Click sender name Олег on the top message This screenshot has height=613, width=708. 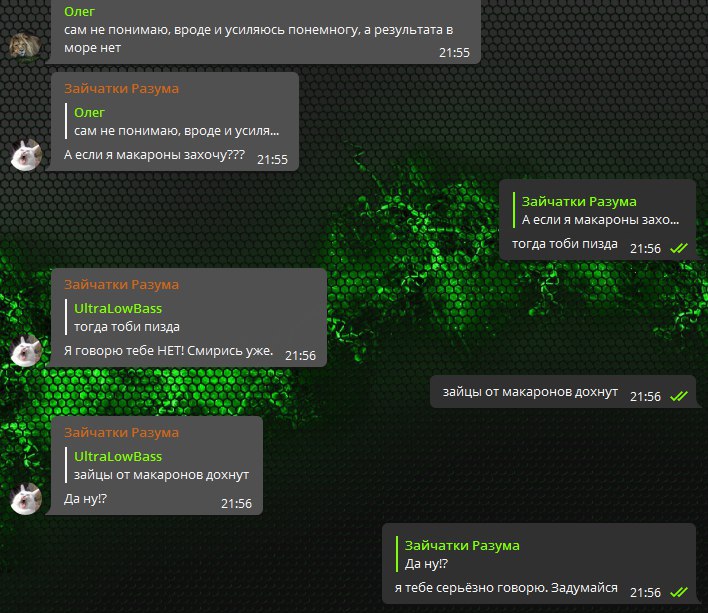pyautogui.click(x=79, y=11)
